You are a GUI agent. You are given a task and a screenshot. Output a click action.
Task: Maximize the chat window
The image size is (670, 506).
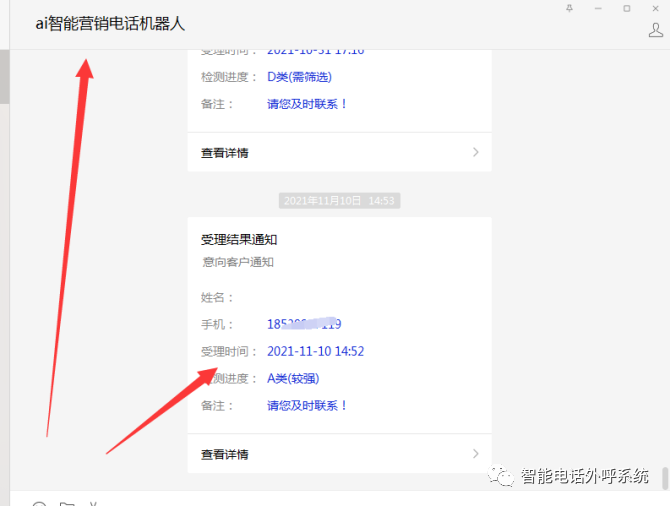pyautogui.click(x=626, y=9)
